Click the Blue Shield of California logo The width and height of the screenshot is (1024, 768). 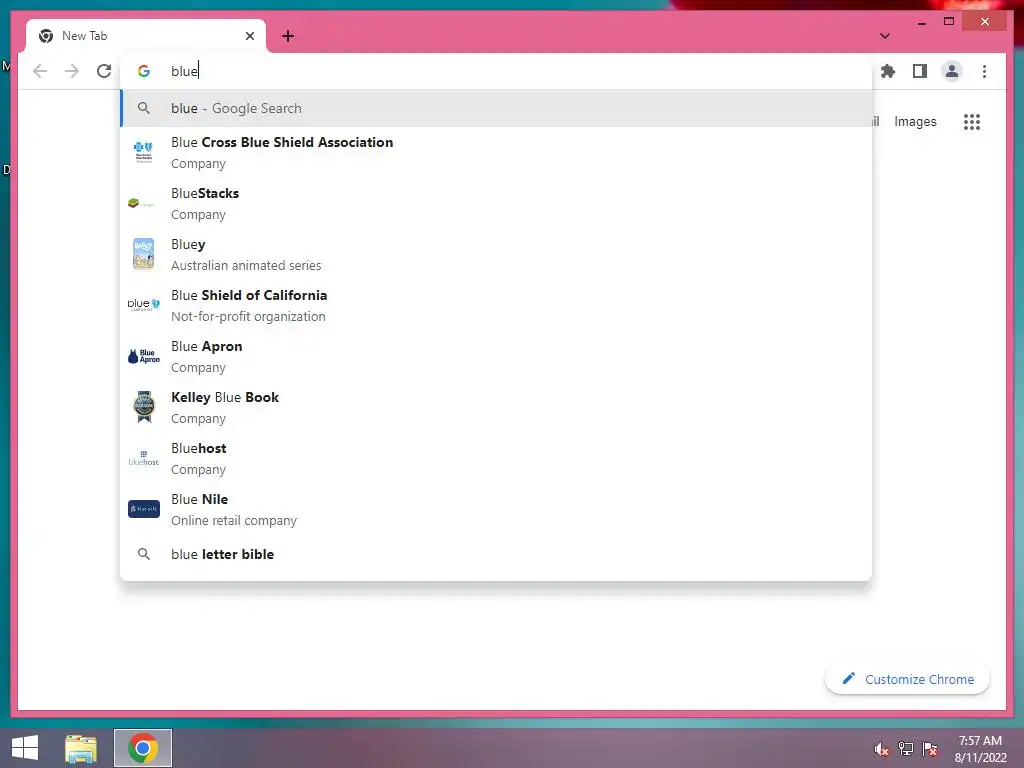[144, 304]
